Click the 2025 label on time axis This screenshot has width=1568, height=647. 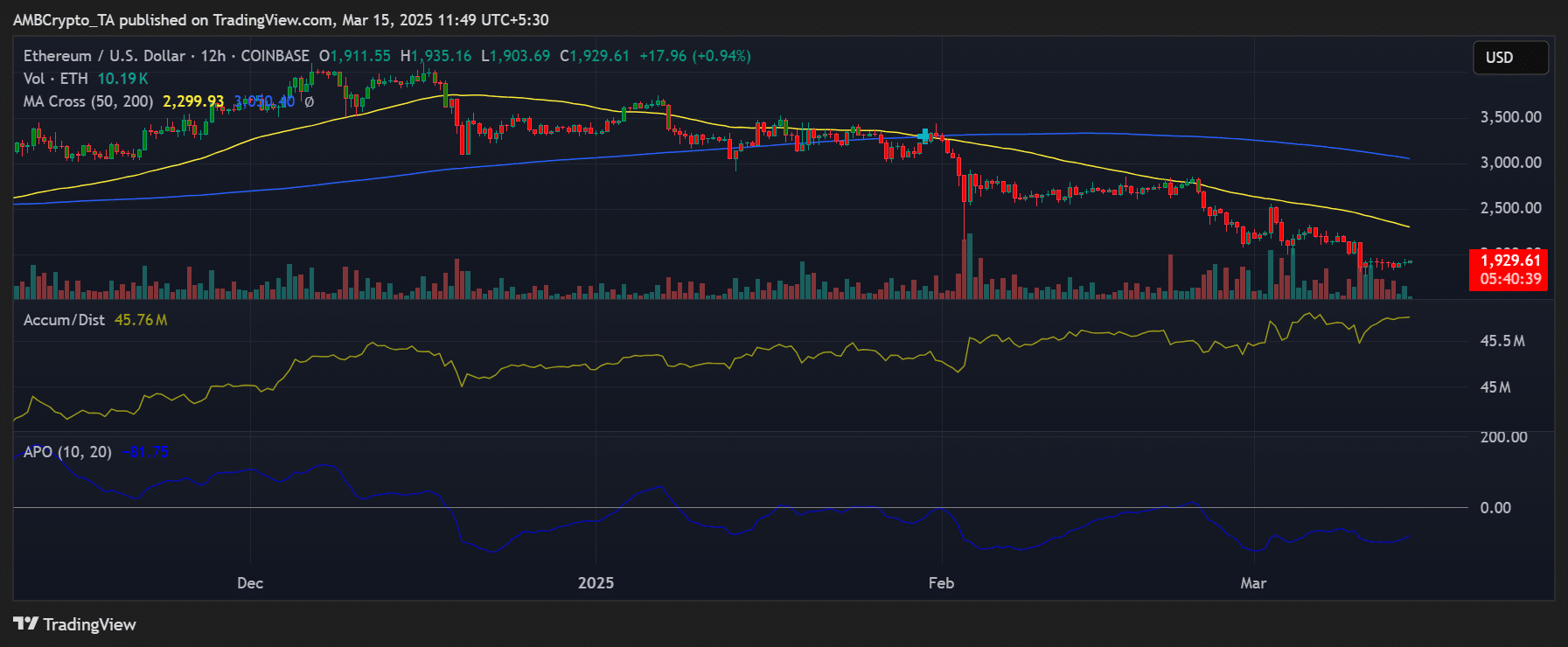click(x=596, y=583)
